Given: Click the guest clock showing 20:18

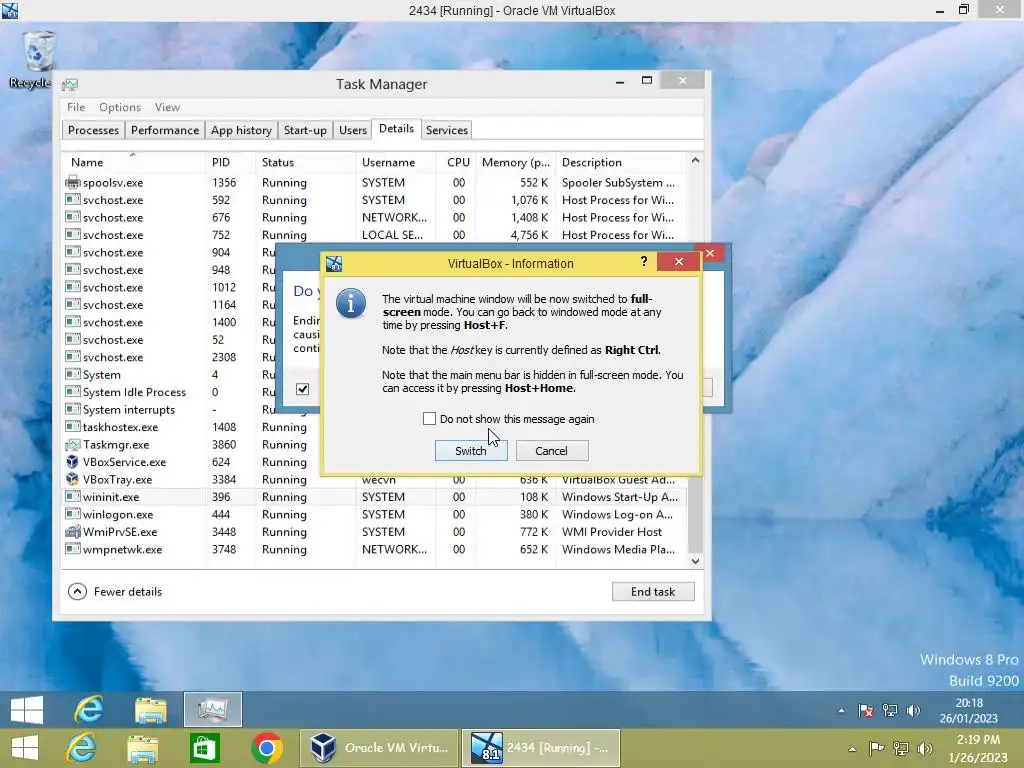Looking at the screenshot, I should [968, 711].
